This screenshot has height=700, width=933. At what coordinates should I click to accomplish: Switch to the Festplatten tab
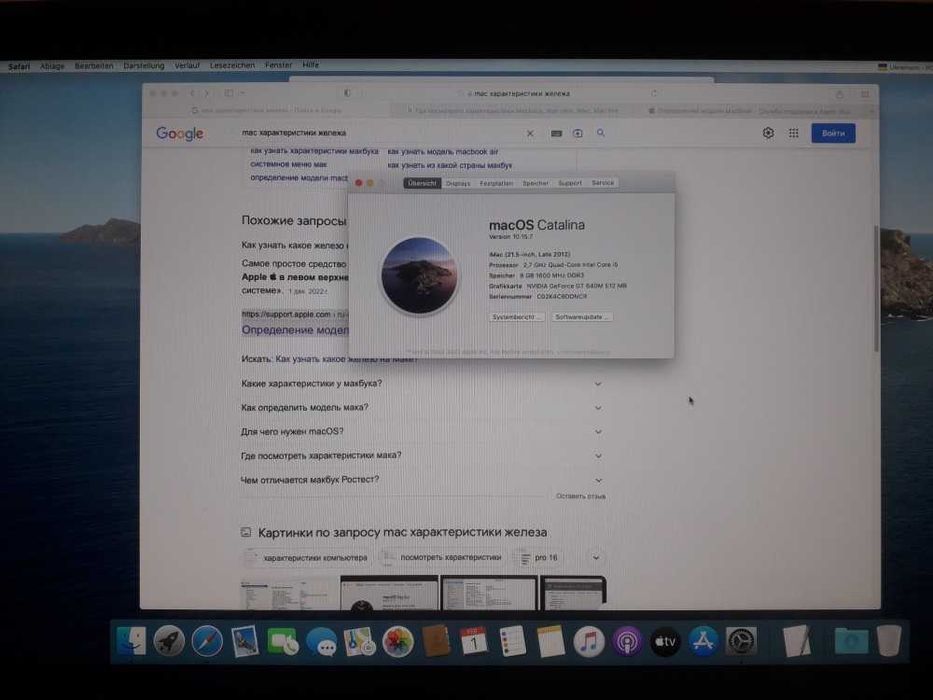pos(496,183)
